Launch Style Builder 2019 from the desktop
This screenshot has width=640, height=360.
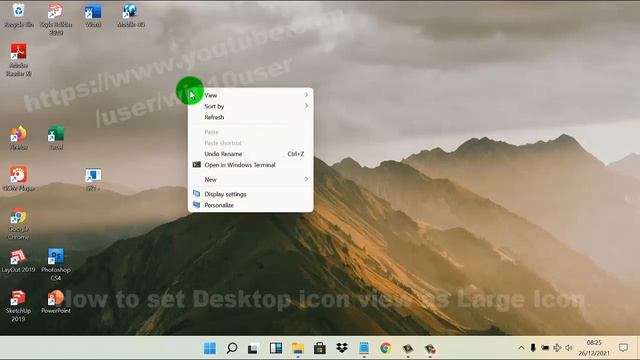click(56, 19)
